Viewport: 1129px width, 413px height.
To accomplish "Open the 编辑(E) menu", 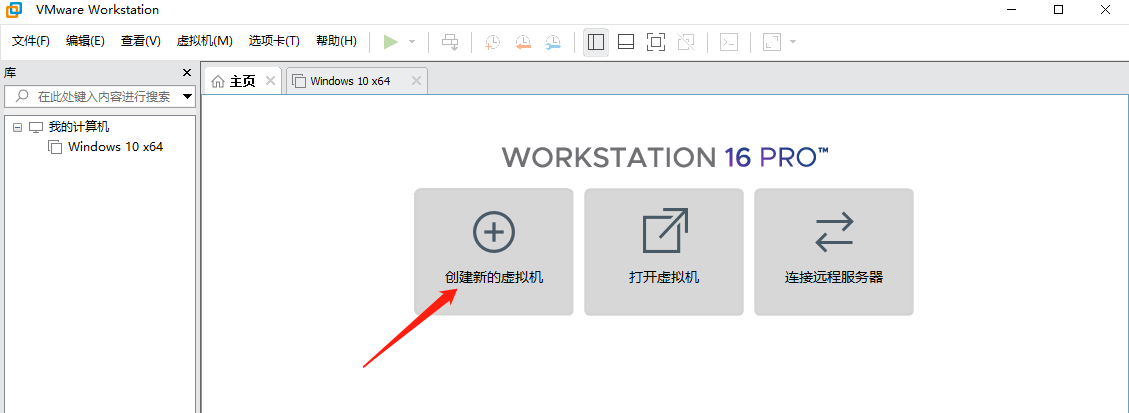I will pyautogui.click(x=85, y=41).
